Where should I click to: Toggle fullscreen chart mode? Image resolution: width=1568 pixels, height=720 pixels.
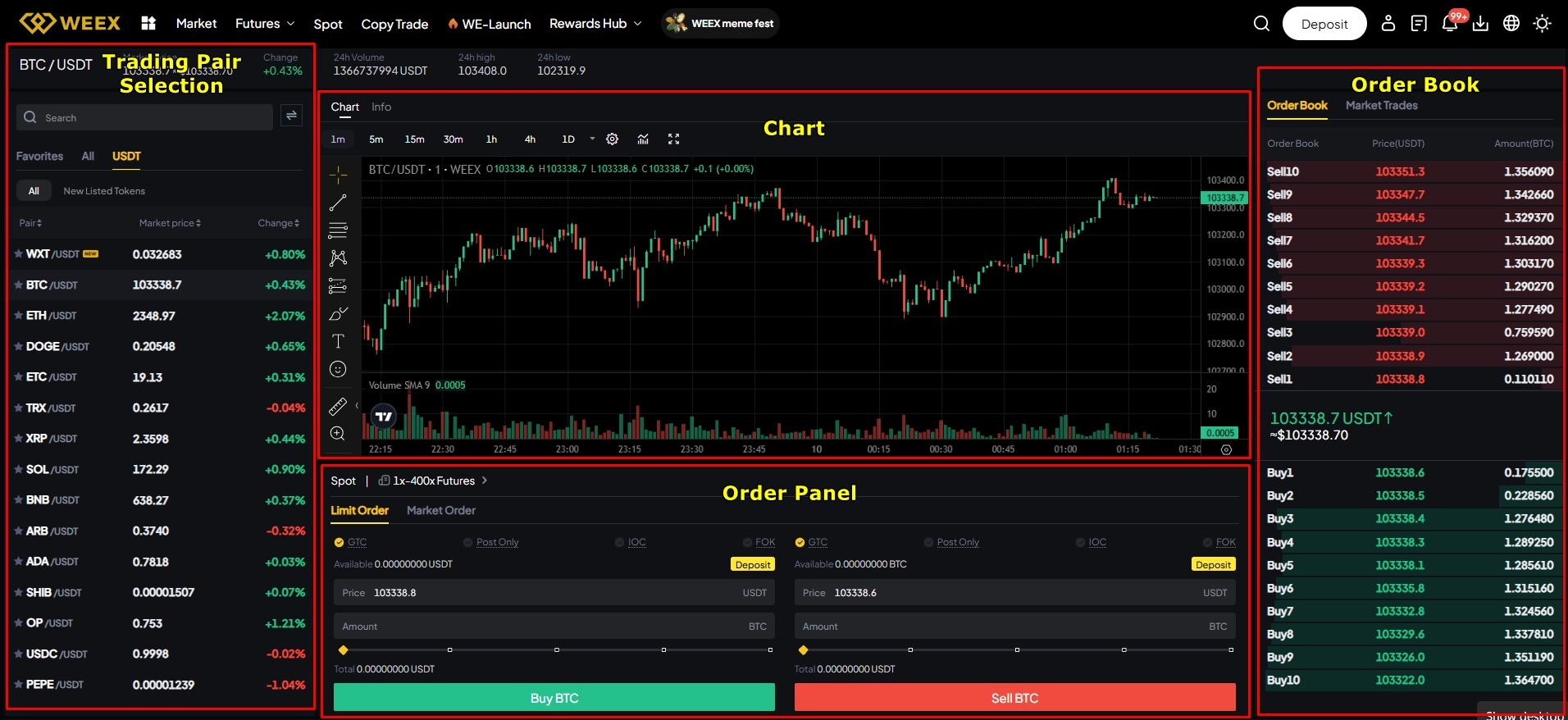click(674, 139)
